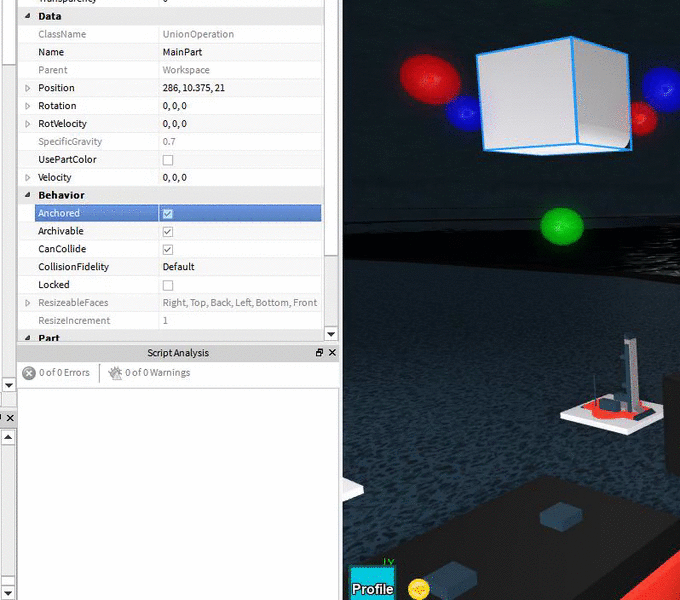Collapse the Data section
The image size is (680, 600).
(28, 16)
